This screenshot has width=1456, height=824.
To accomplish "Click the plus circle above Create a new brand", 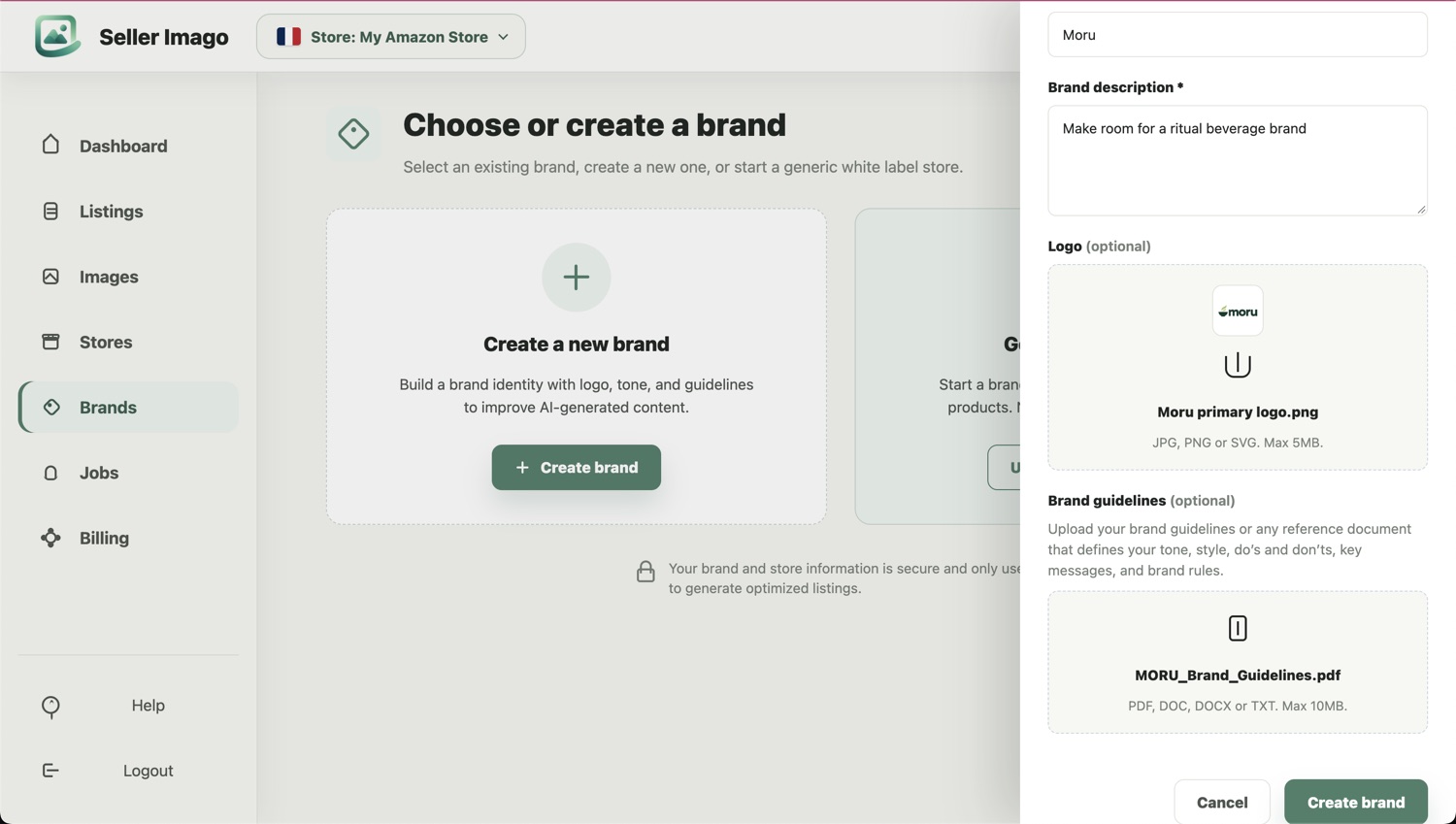I will [x=577, y=278].
